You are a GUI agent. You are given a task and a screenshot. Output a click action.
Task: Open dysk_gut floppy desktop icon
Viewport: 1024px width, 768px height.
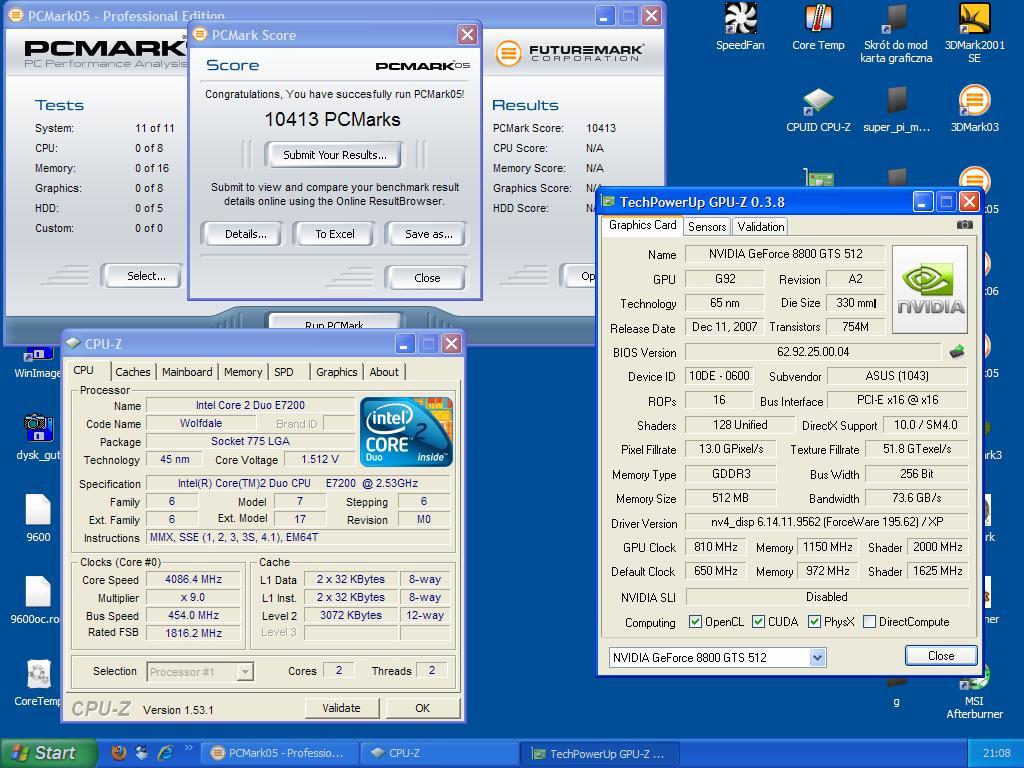point(38,436)
